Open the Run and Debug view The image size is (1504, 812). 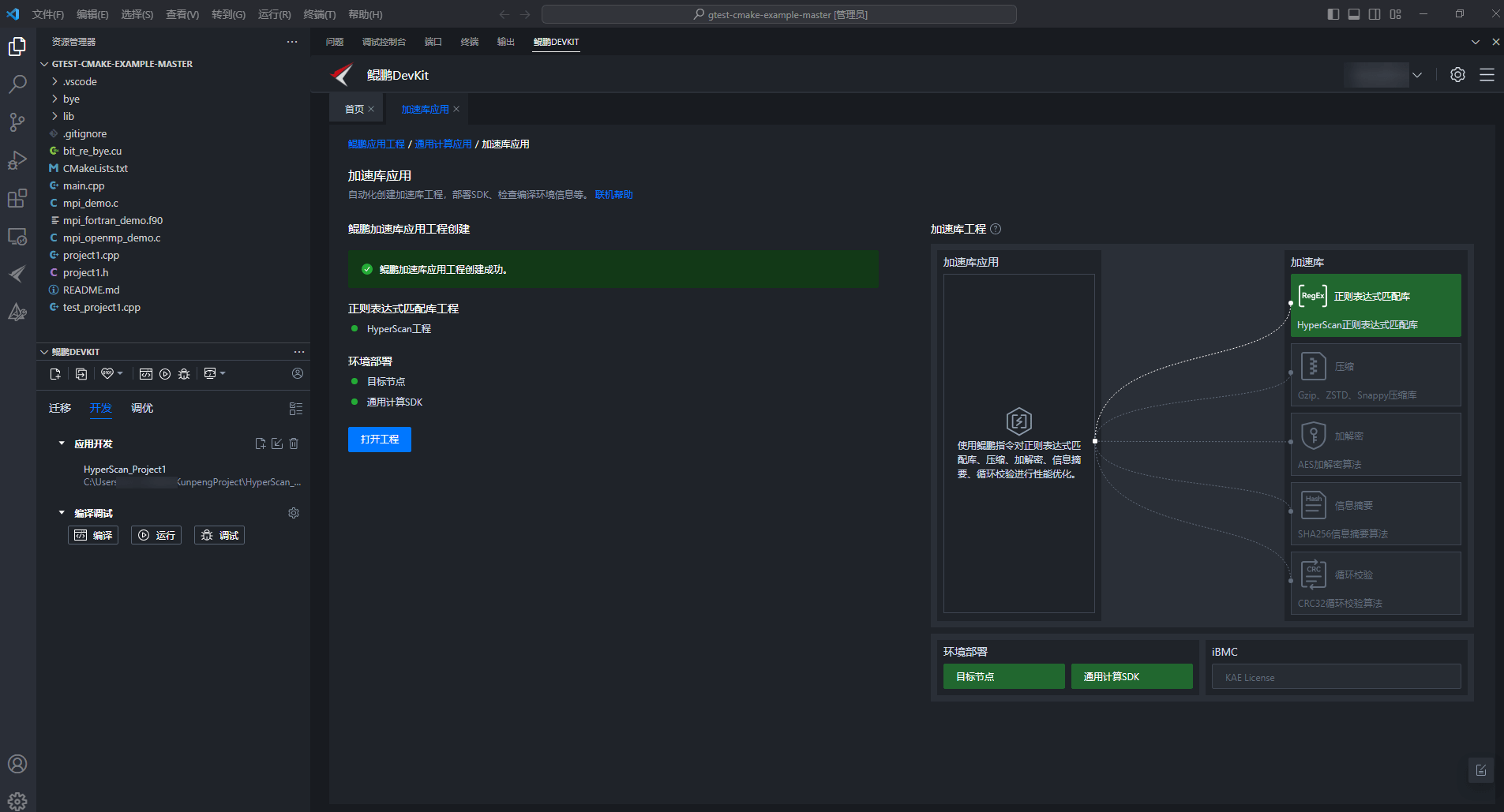17,159
